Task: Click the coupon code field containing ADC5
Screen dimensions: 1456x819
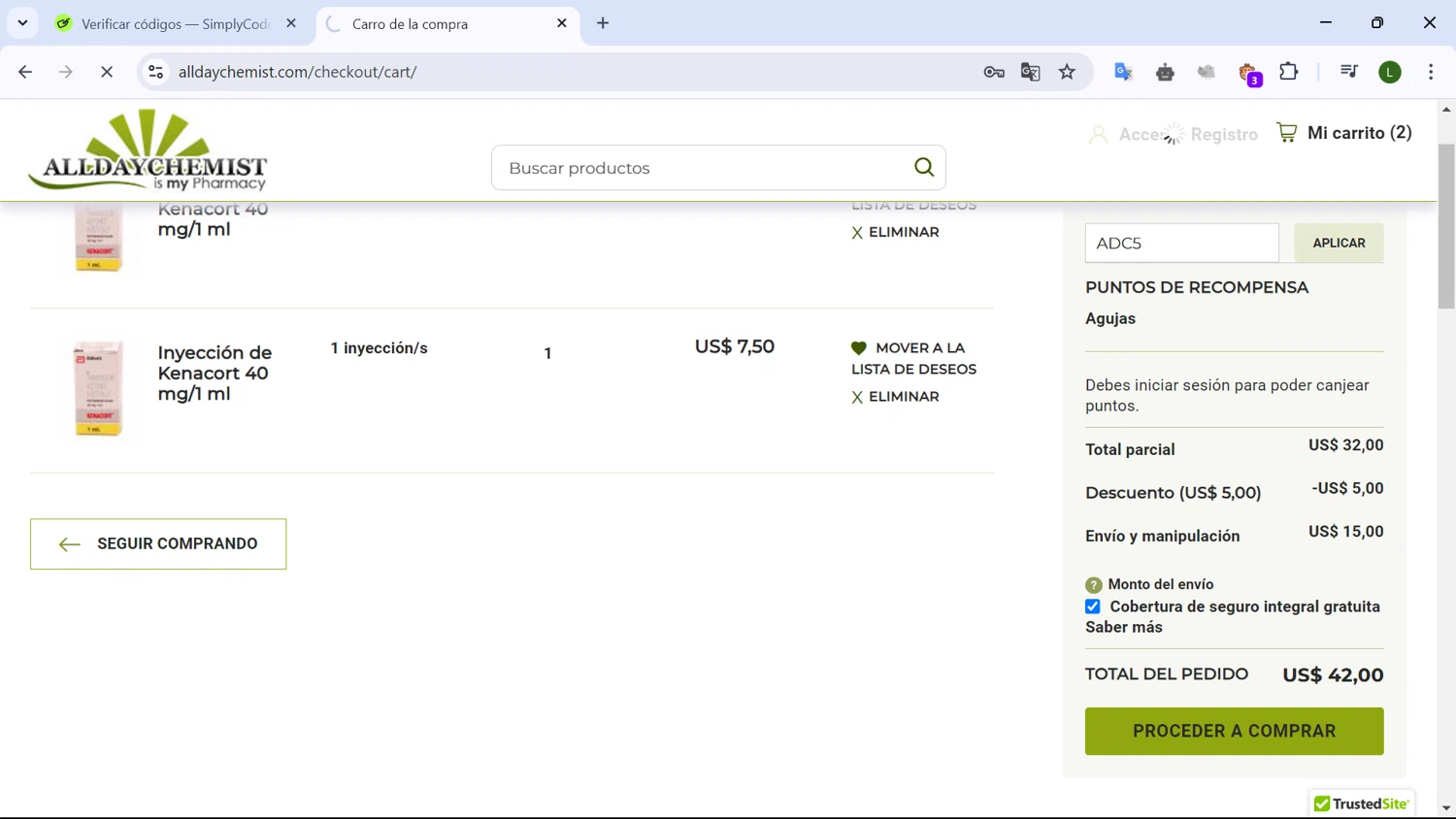Action: (1181, 244)
